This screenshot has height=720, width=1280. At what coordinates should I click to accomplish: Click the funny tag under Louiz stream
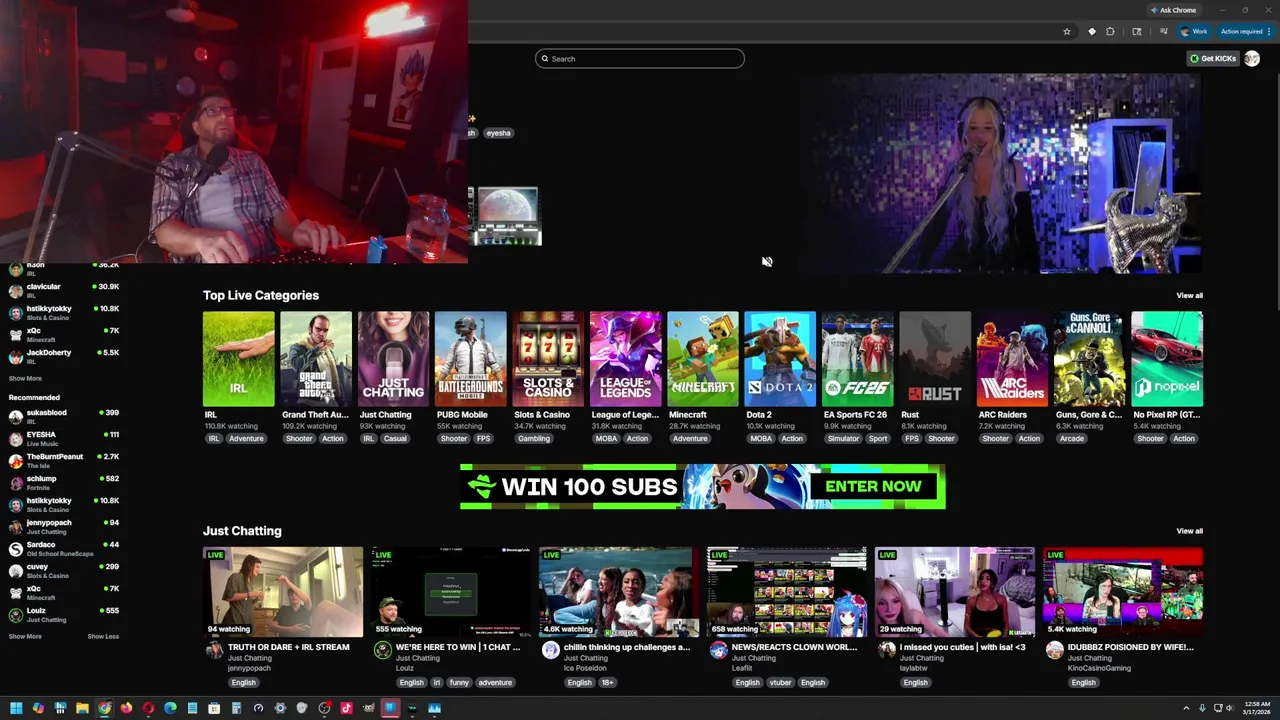[459, 682]
